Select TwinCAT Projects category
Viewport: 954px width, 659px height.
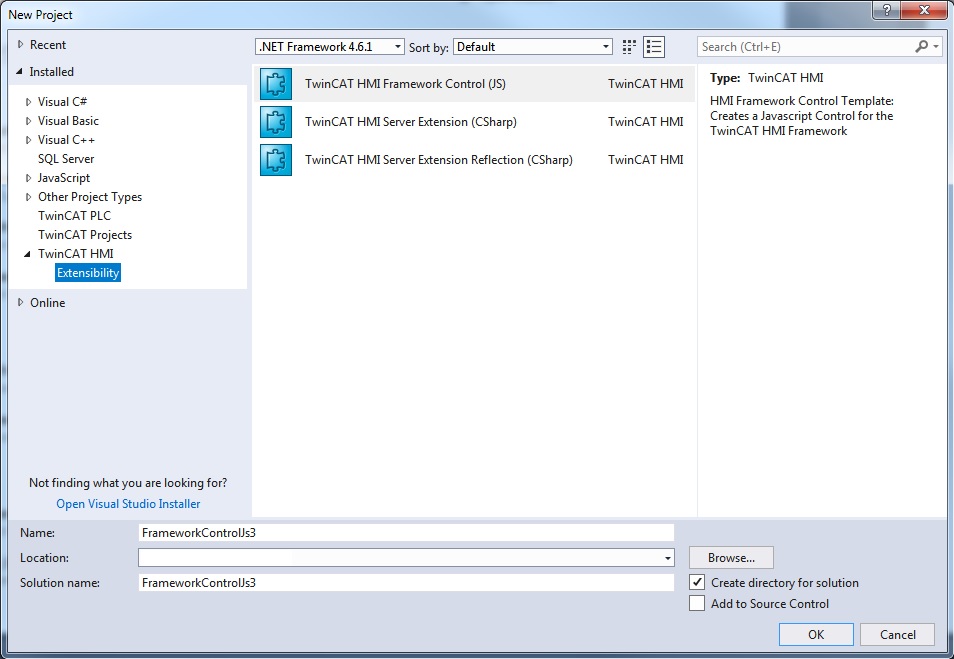[85, 234]
